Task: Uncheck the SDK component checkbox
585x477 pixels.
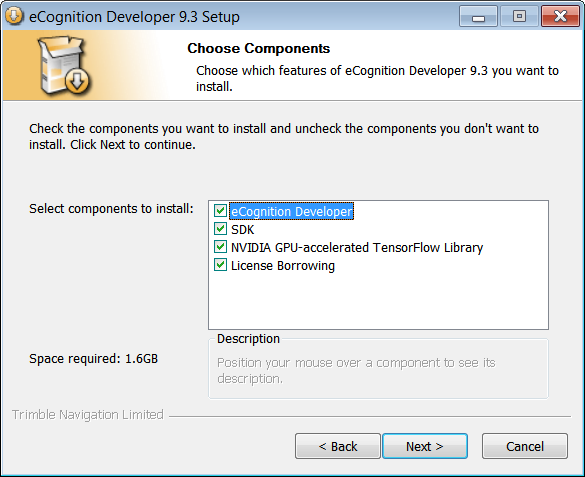Action: click(220, 229)
